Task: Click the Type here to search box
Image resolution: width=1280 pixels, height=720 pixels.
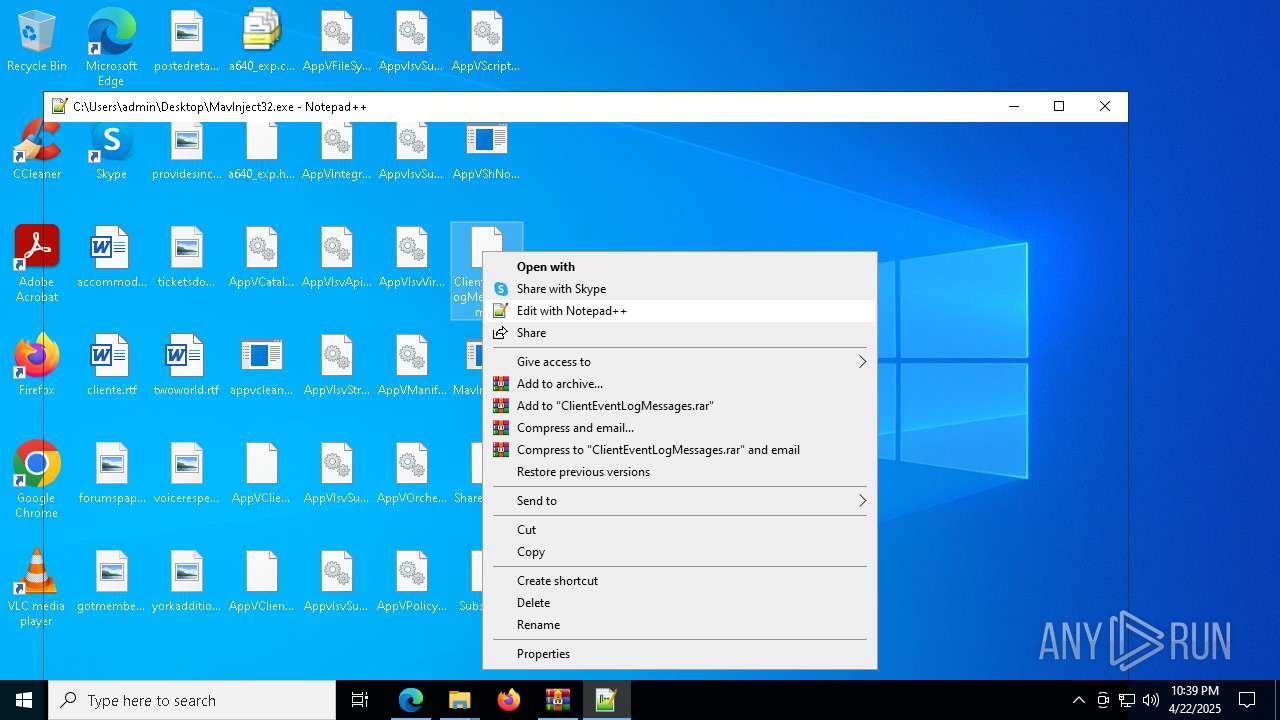Action: pyautogui.click(x=192, y=700)
